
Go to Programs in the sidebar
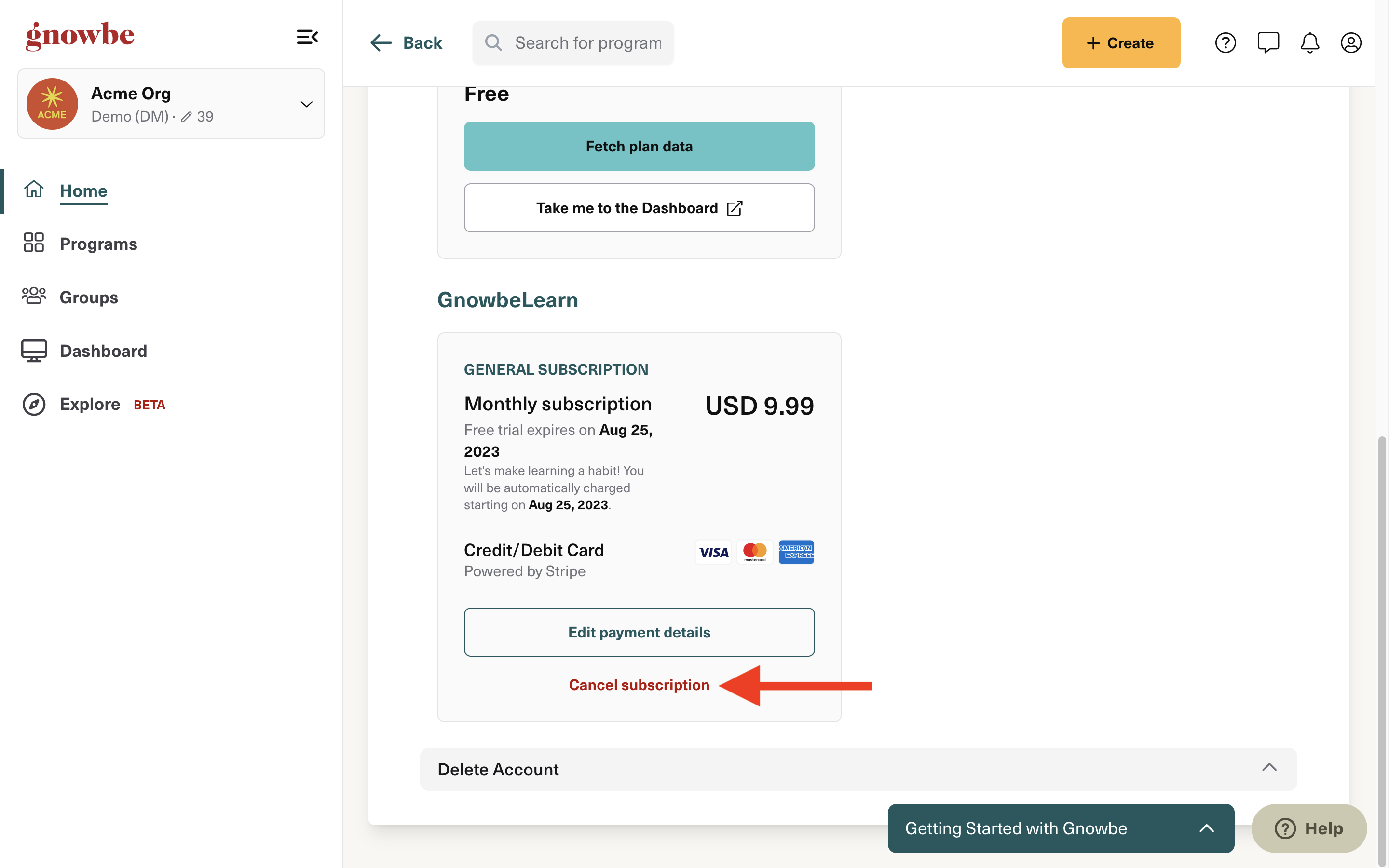point(98,244)
